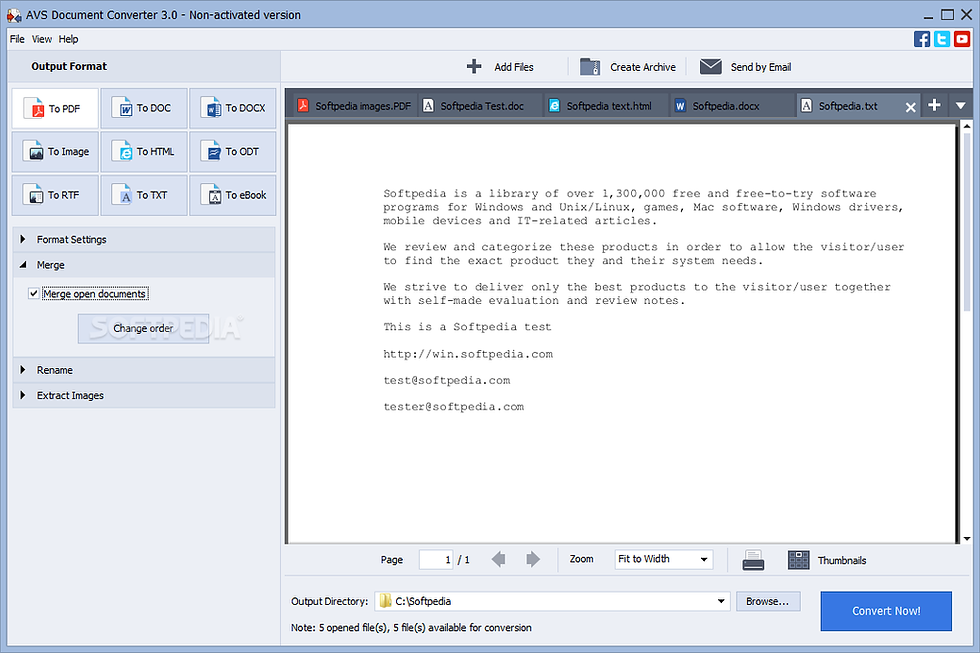Click the Convert Now! button
The width and height of the screenshot is (980, 653).
[886, 611]
